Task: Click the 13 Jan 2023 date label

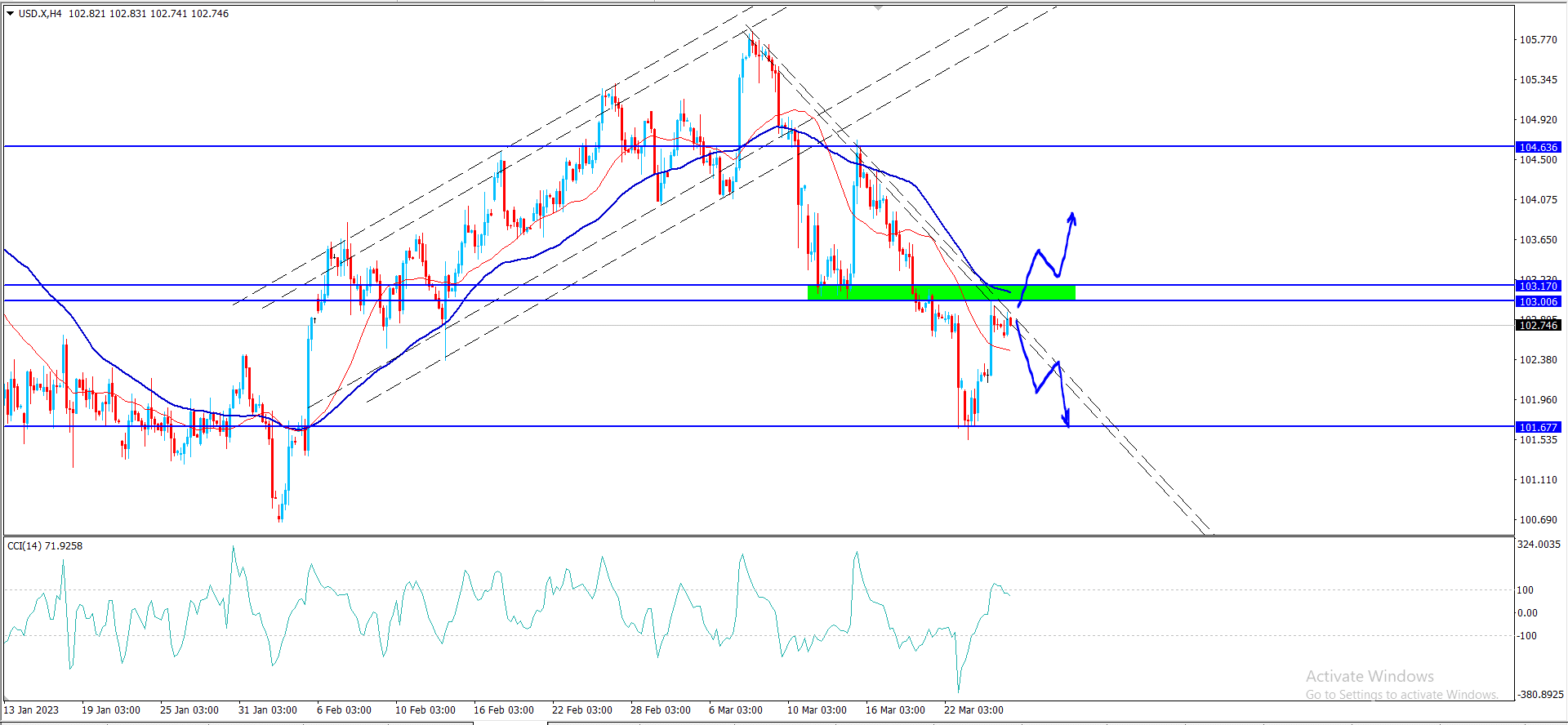Action: point(31,709)
